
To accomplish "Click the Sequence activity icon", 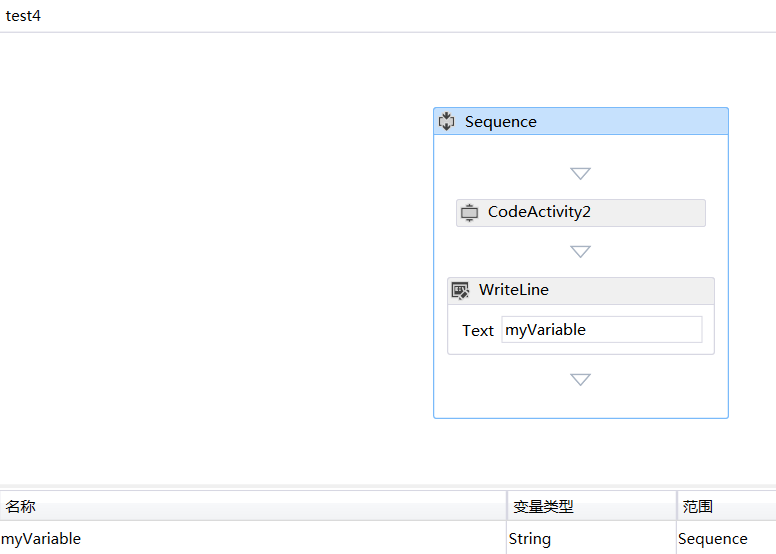I will click(x=446, y=121).
